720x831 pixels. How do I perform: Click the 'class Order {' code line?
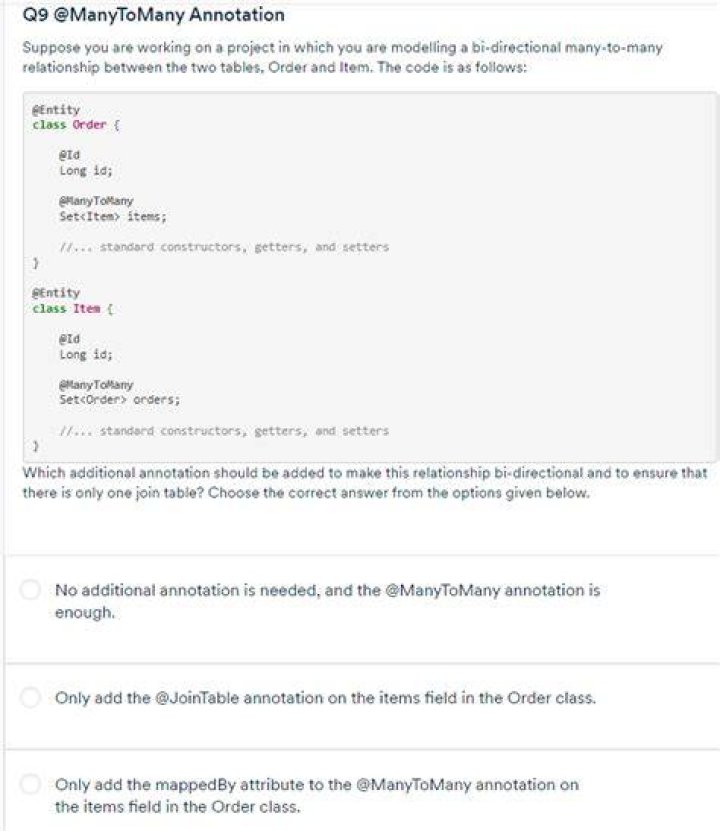76,125
